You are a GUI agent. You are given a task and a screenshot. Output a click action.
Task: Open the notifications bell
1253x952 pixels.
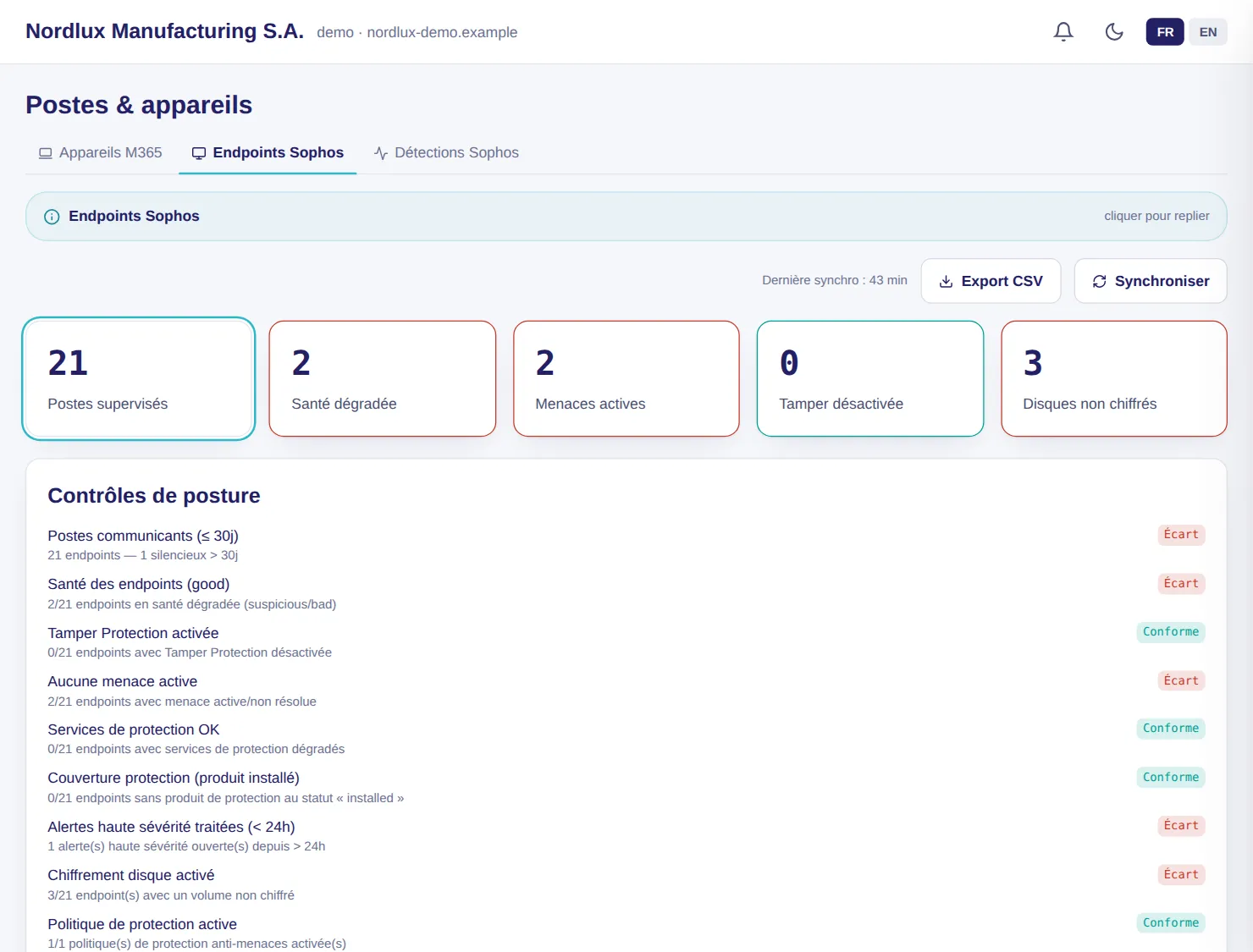click(x=1063, y=31)
